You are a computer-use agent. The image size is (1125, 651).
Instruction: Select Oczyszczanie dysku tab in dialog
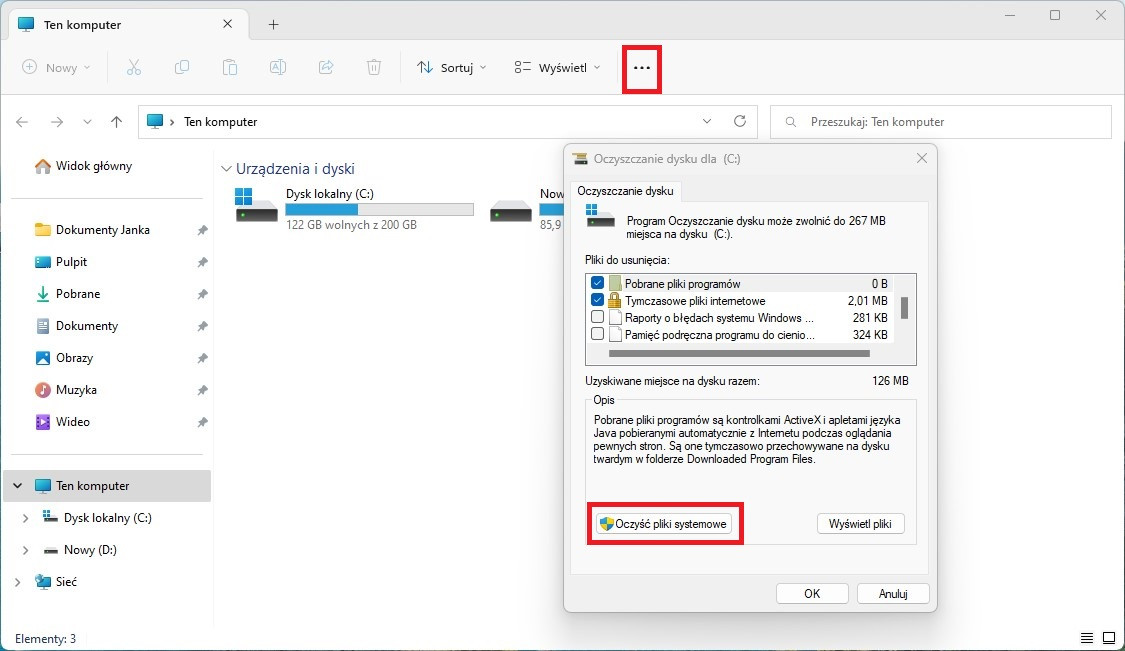pos(626,191)
